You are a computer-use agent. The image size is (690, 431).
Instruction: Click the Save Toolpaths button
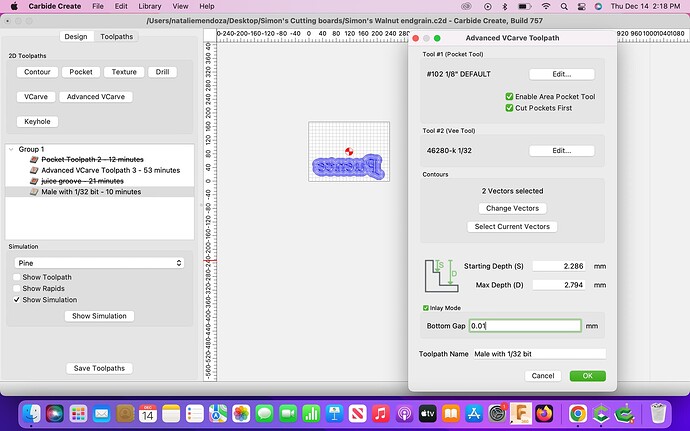tap(99, 368)
